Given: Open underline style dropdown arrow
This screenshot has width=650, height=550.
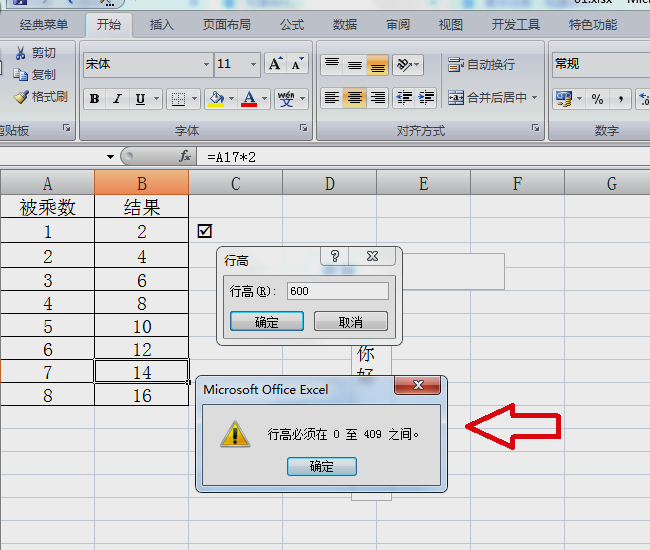Looking at the screenshot, I should pos(157,99).
